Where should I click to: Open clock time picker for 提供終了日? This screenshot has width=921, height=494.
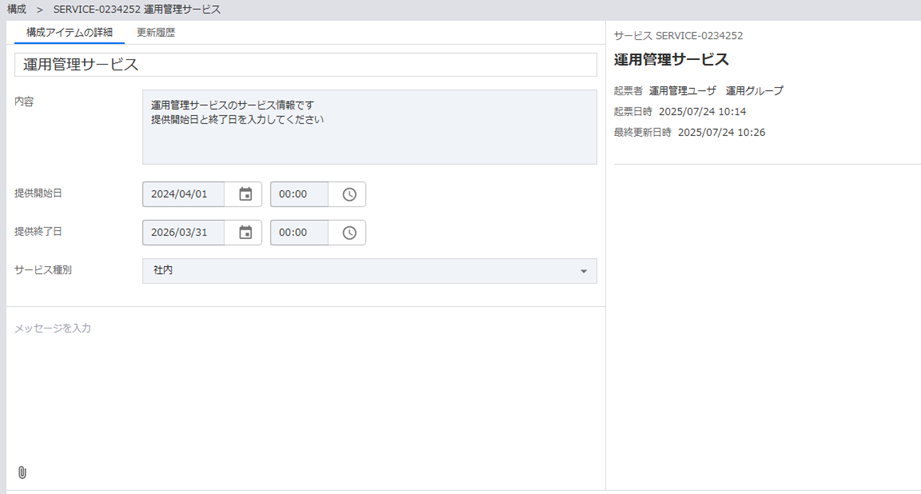(349, 232)
